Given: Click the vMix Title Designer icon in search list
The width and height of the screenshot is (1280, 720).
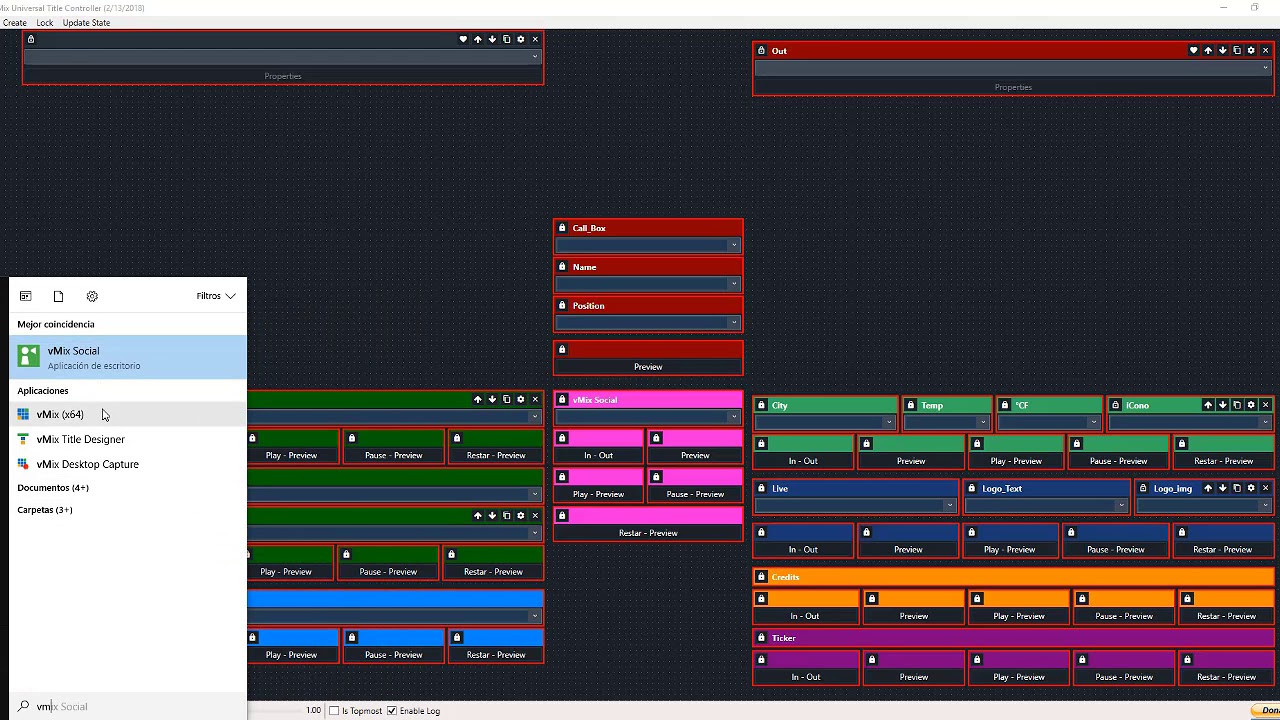Looking at the screenshot, I should [x=23, y=439].
